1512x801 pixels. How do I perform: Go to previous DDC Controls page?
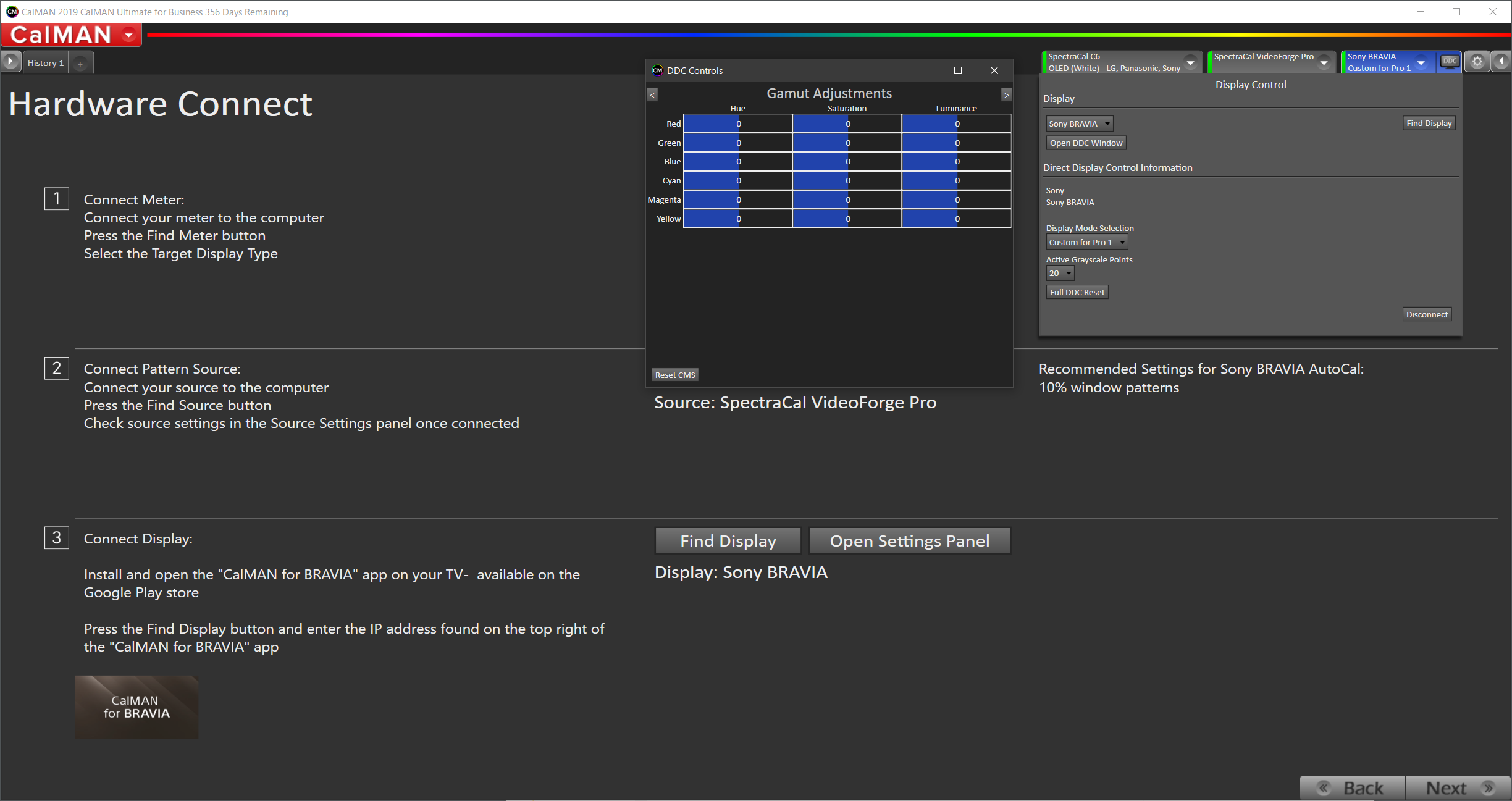coord(652,95)
